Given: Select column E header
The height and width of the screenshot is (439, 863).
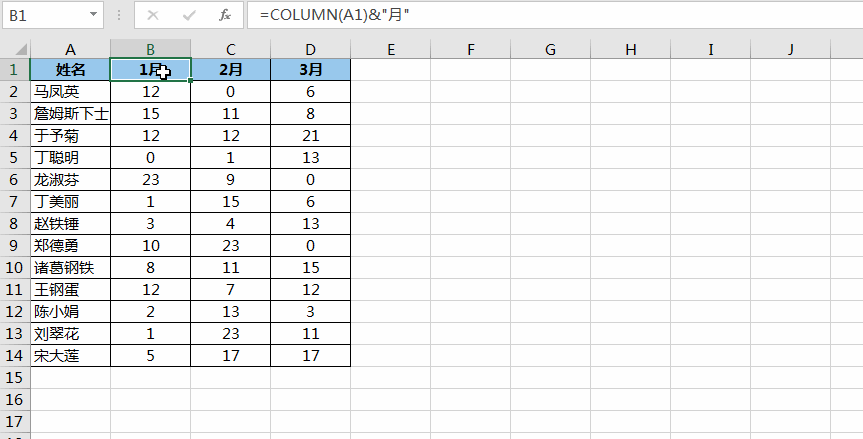Looking at the screenshot, I should coord(390,49).
